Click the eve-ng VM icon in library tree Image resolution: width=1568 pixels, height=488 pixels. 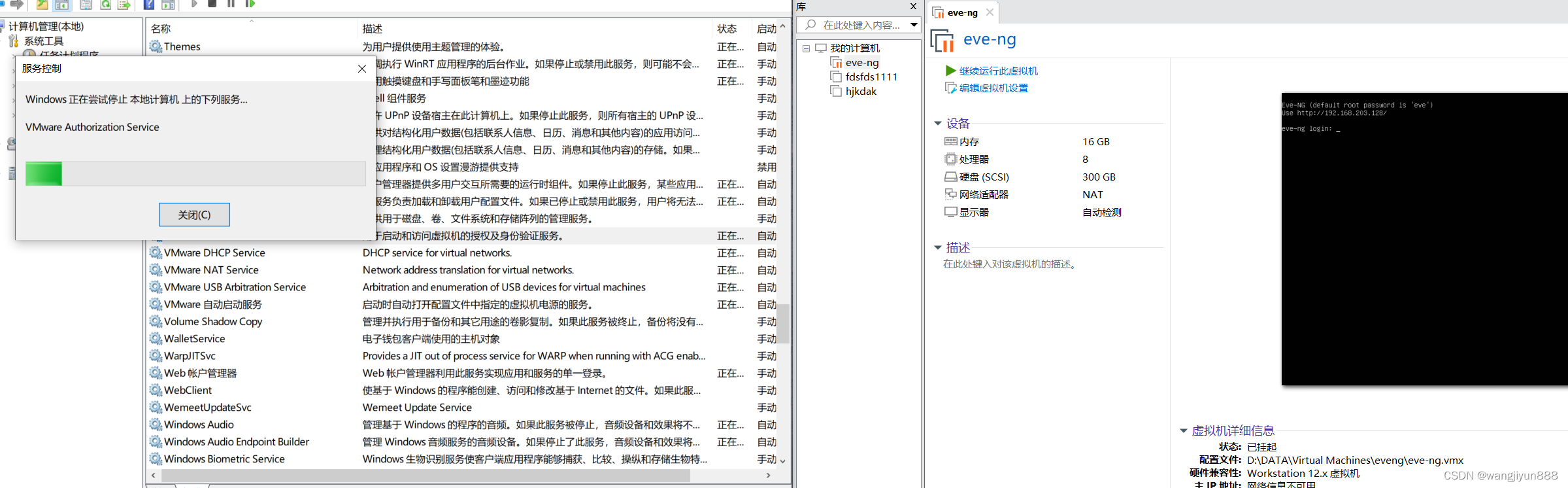point(836,62)
